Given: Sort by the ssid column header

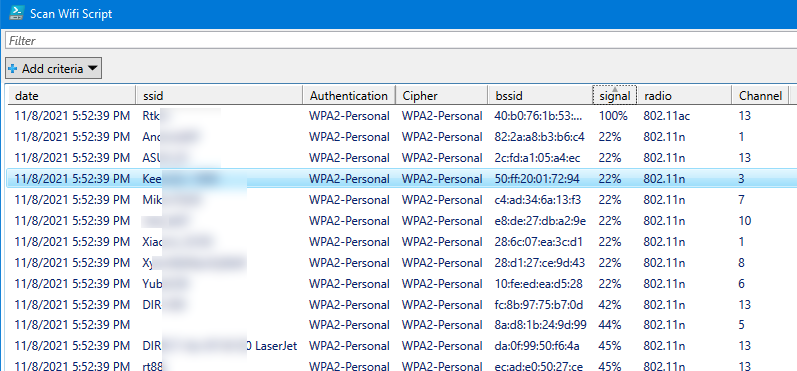Looking at the screenshot, I should pyautogui.click(x=219, y=96).
